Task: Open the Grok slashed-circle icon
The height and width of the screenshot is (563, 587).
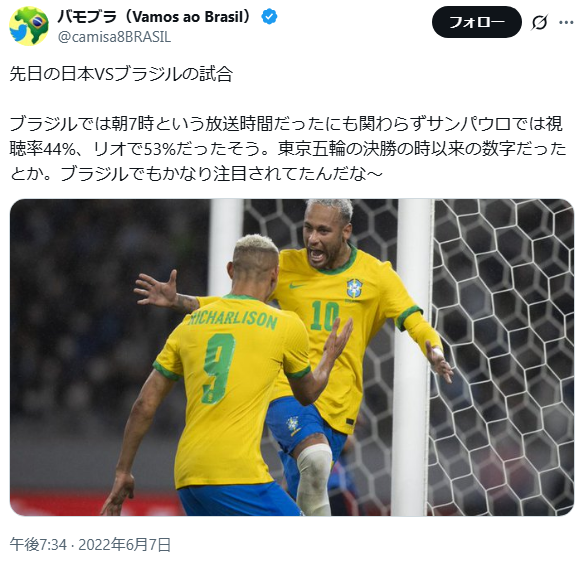Action: tap(539, 22)
